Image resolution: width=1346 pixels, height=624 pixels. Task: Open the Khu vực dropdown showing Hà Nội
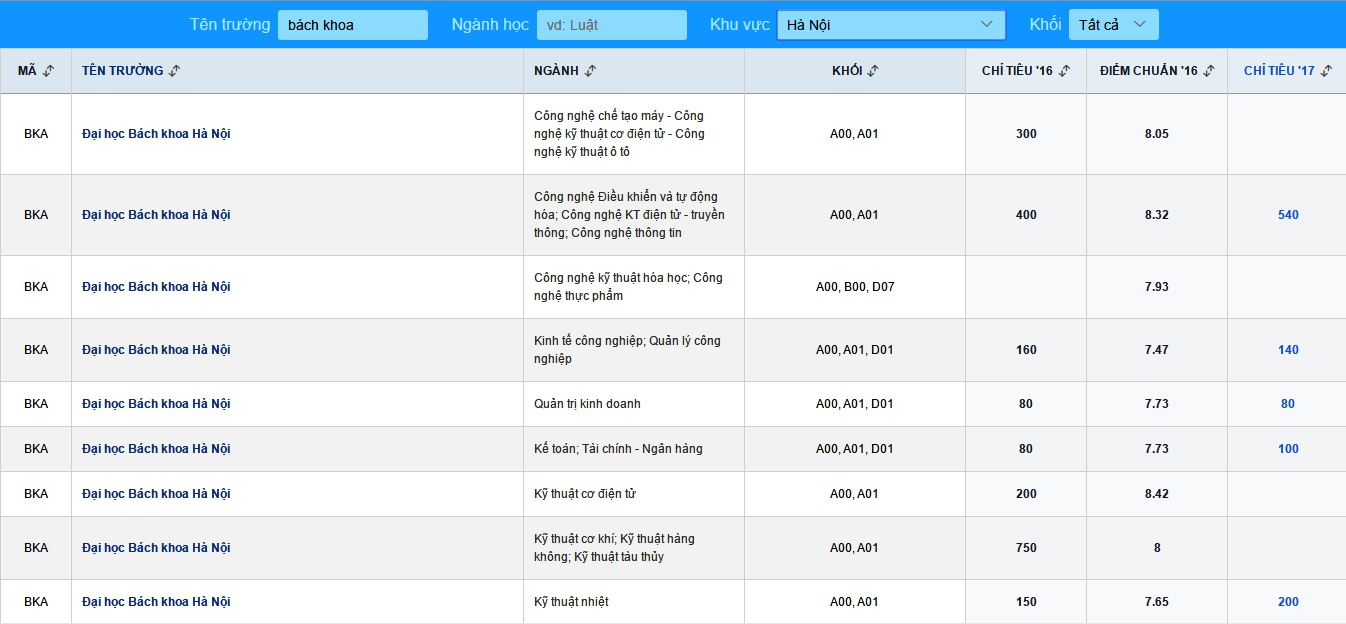point(890,25)
